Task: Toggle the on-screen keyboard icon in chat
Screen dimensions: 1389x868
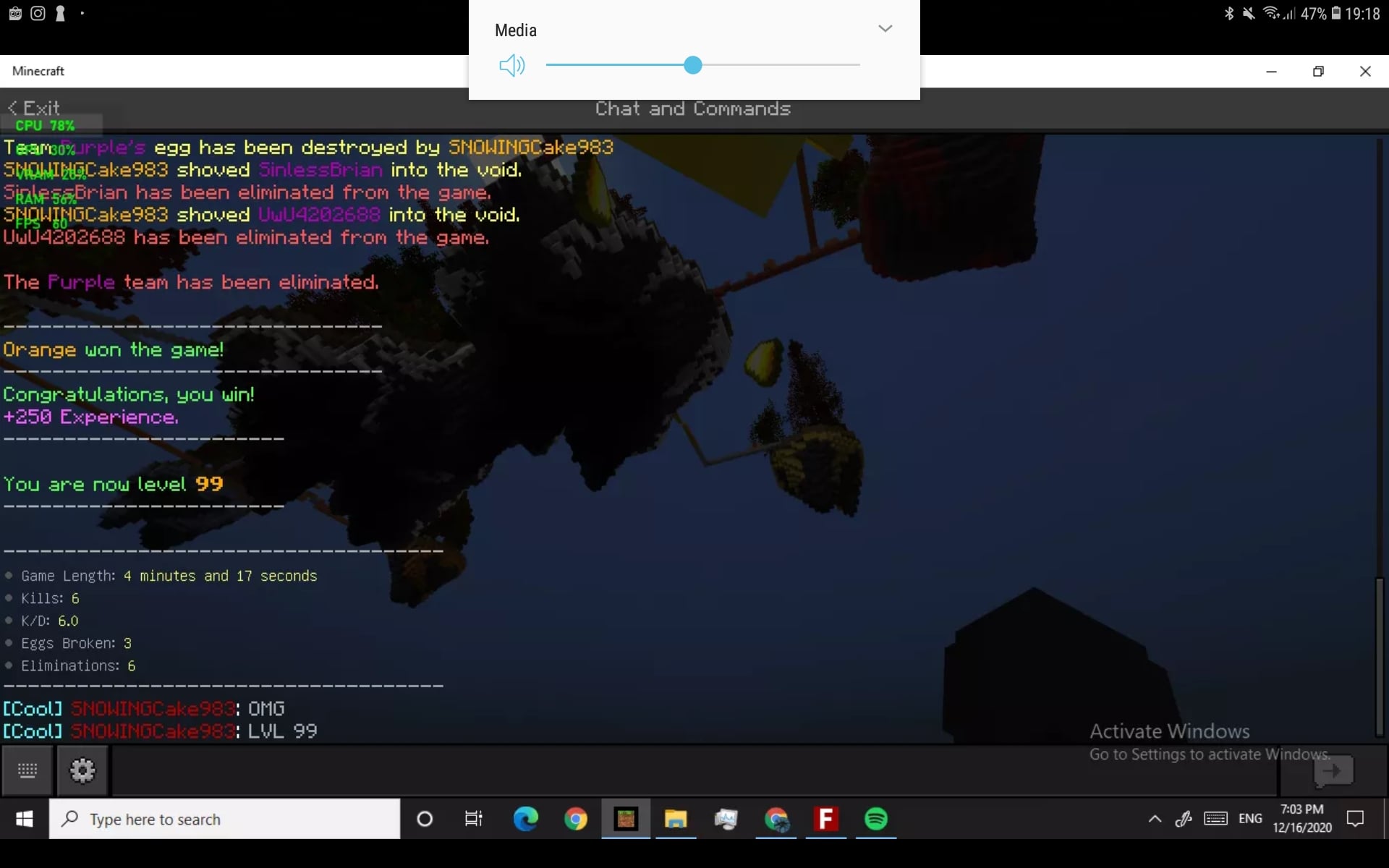Action: tap(27, 770)
